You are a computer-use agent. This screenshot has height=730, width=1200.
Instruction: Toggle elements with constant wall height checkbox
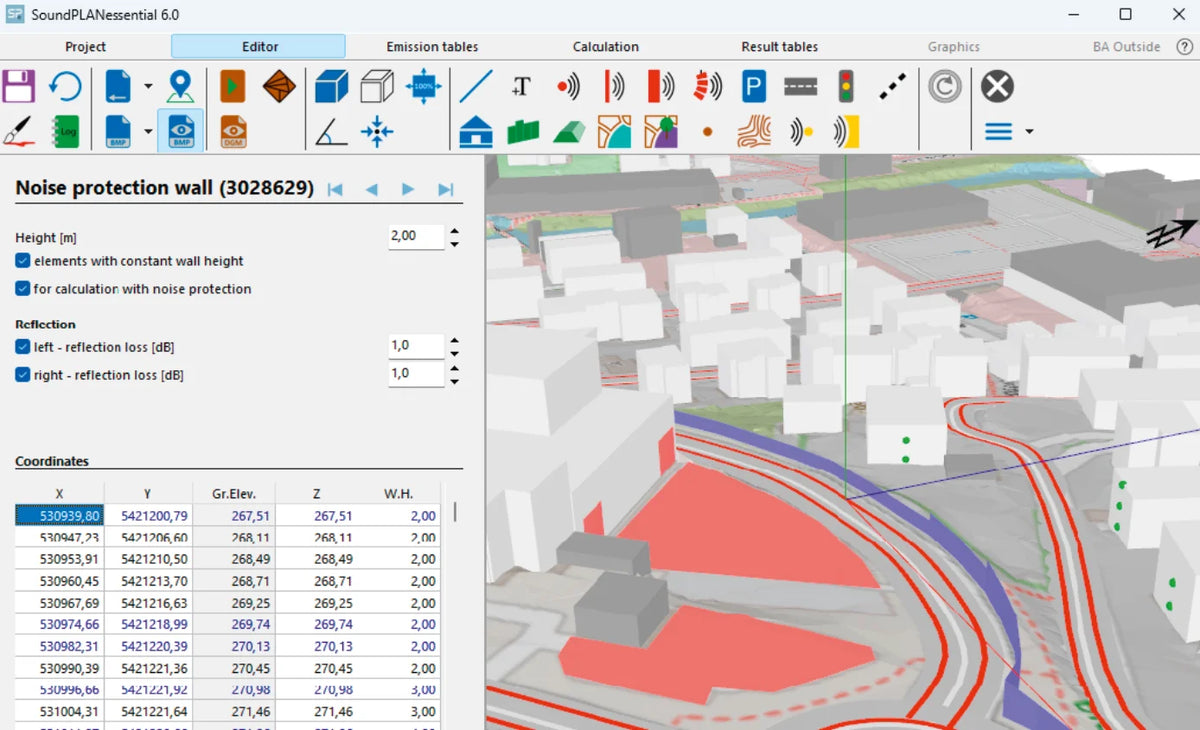[23, 260]
